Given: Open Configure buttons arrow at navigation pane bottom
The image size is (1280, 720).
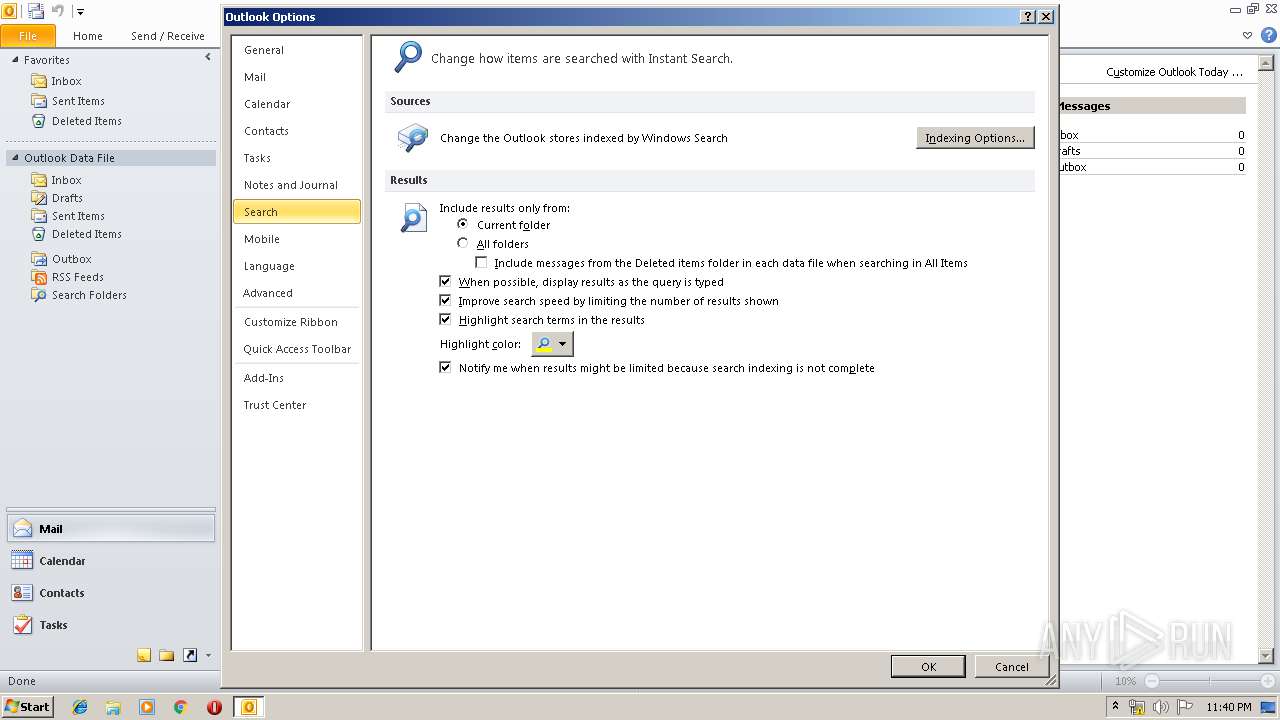Looking at the screenshot, I should click(x=208, y=656).
